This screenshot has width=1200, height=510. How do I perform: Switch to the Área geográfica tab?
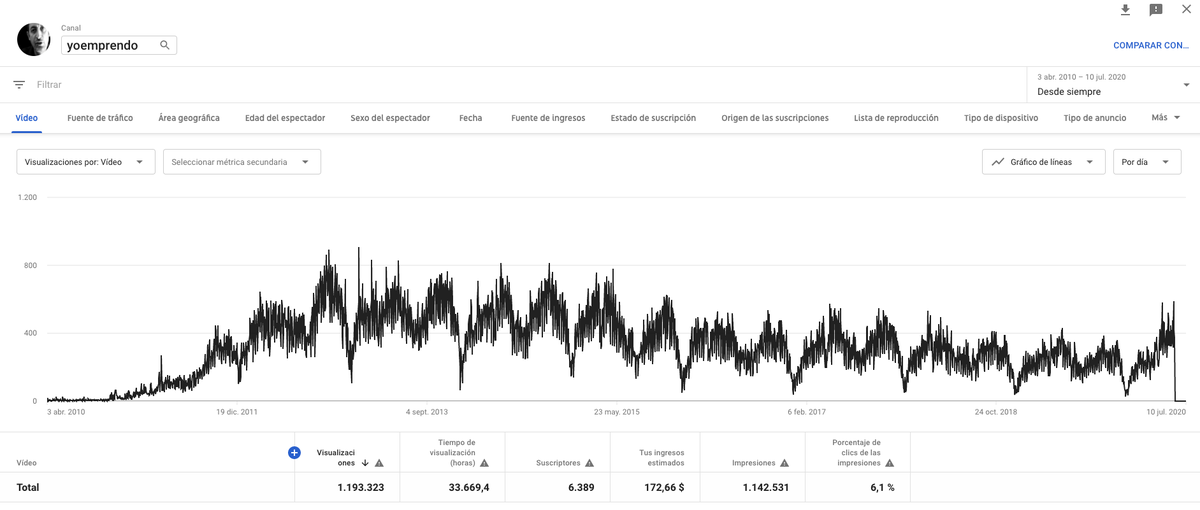click(x=189, y=118)
